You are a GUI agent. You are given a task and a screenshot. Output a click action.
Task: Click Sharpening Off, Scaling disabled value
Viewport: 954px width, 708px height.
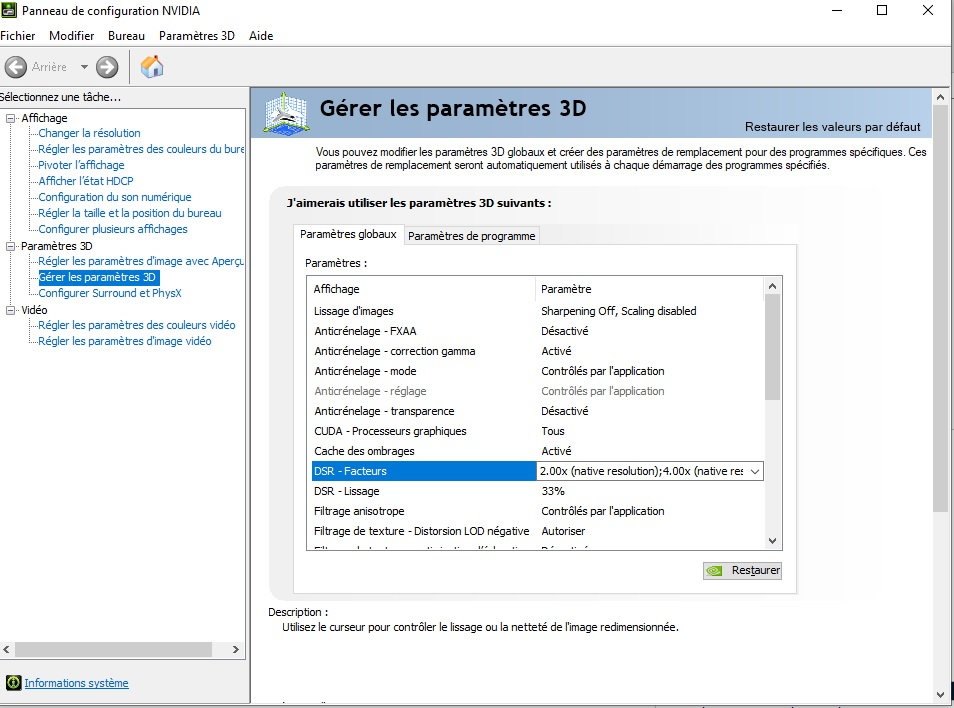619,311
